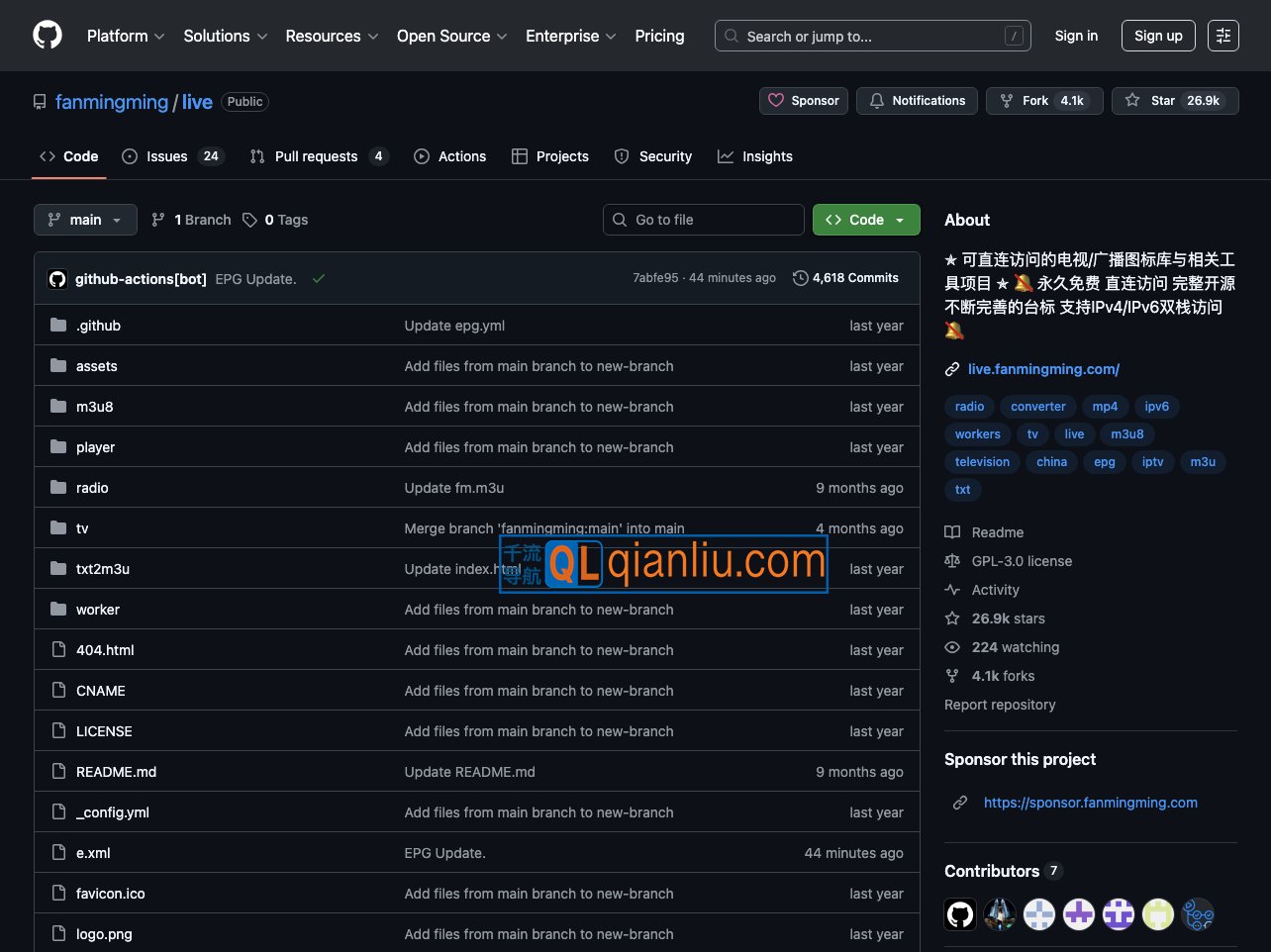Open the Open Source header menu
1271x952 pixels.
point(451,36)
